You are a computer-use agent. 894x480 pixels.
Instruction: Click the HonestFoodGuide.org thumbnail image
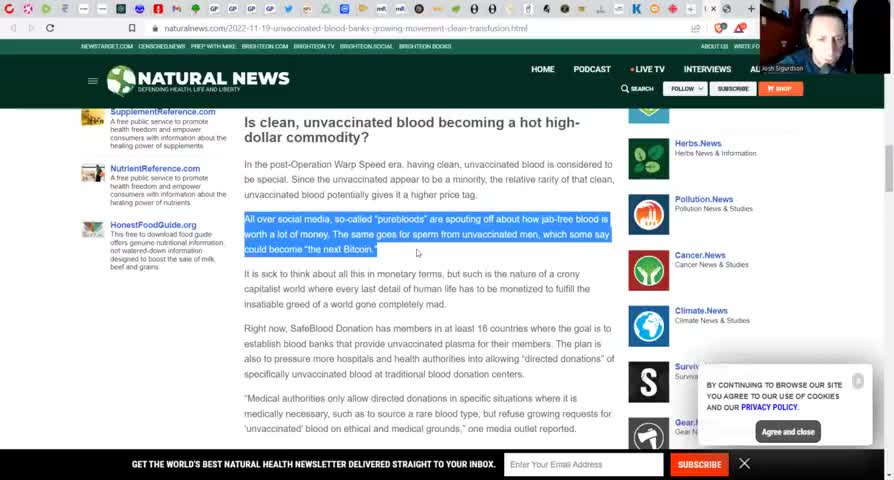coord(93,229)
